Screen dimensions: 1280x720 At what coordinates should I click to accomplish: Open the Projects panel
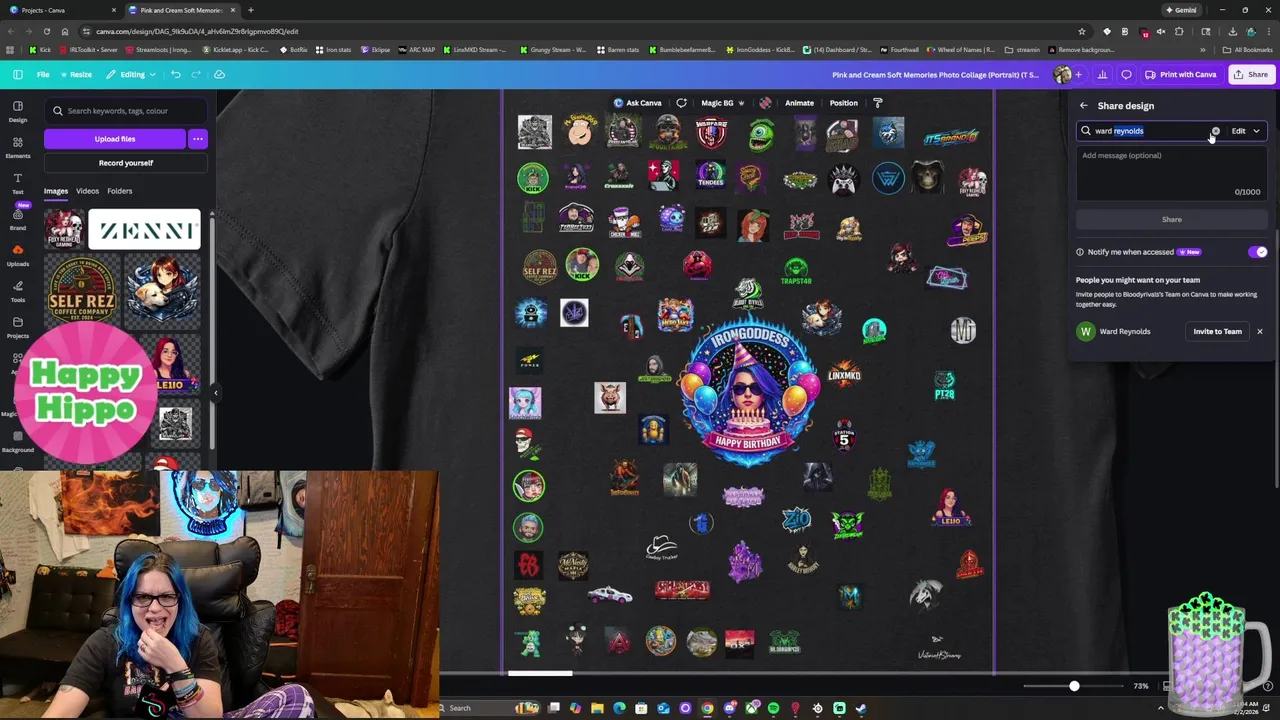point(18,327)
